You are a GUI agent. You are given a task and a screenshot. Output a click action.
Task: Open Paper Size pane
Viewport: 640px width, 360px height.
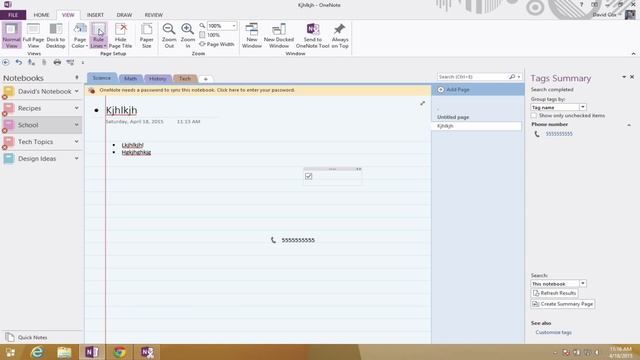pos(147,36)
